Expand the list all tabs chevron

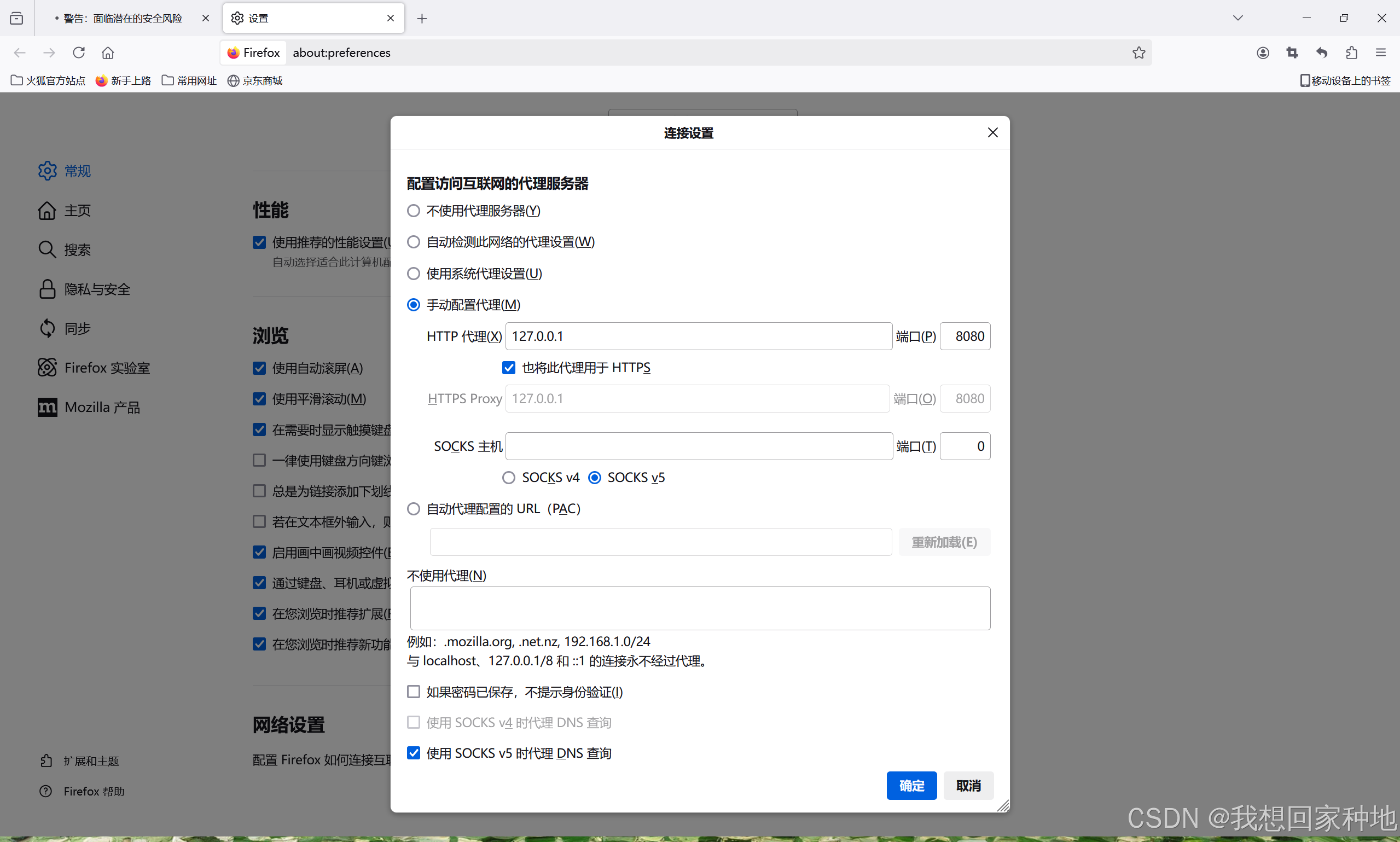pos(1238,18)
